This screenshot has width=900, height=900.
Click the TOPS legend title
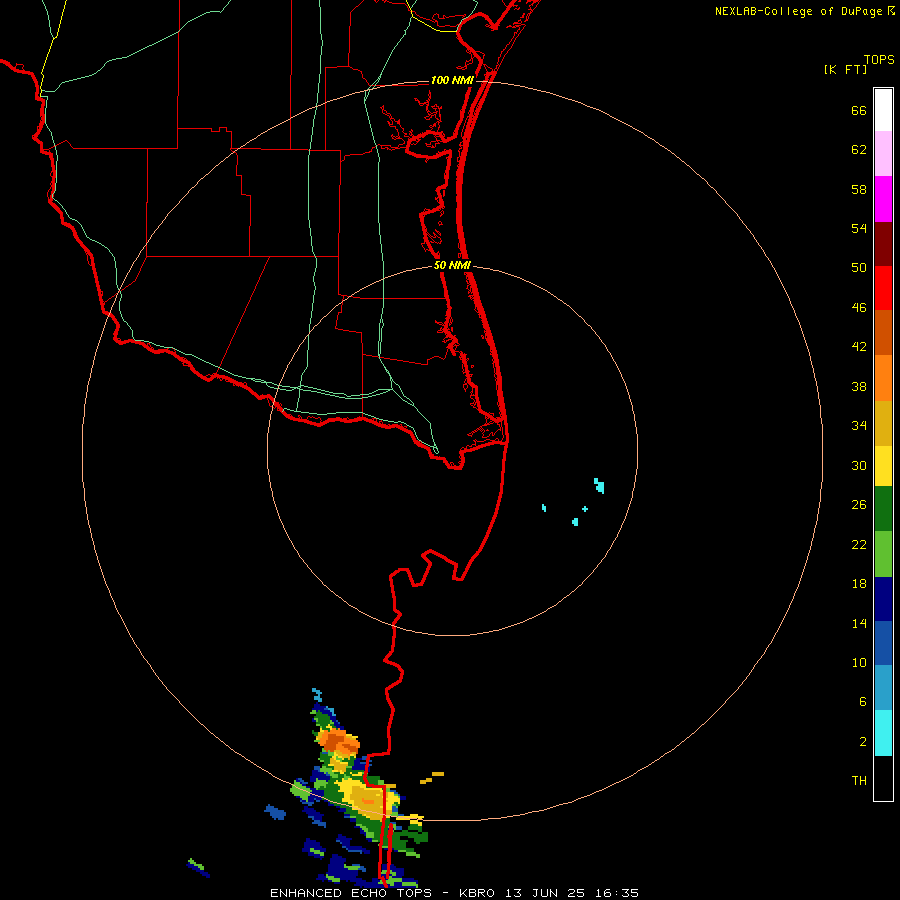click(879, 60)
